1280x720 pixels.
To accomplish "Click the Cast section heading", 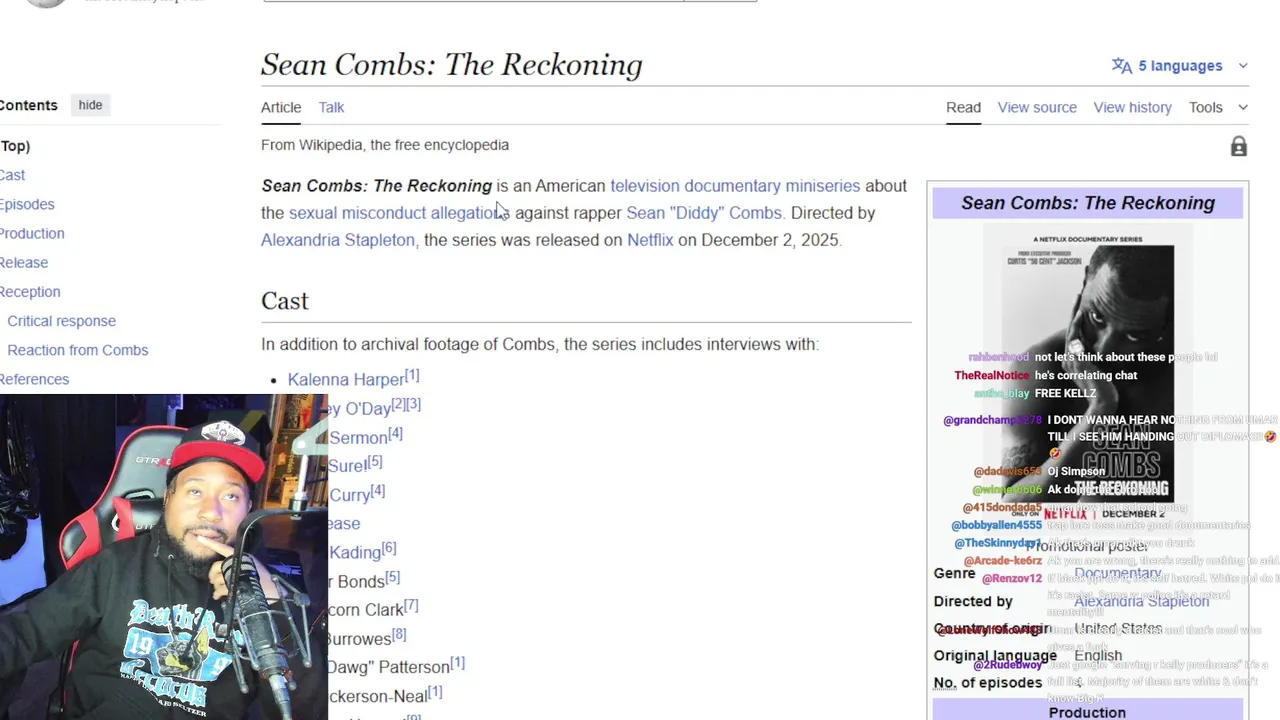I will pos(285,301).
